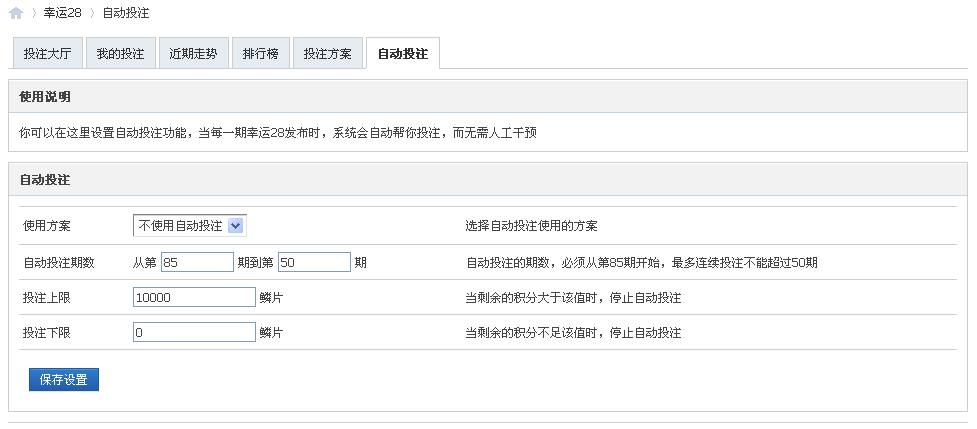Expand the 不使用自动投注 scheme dropdown
977x429 pixels.
click(189, 226)
